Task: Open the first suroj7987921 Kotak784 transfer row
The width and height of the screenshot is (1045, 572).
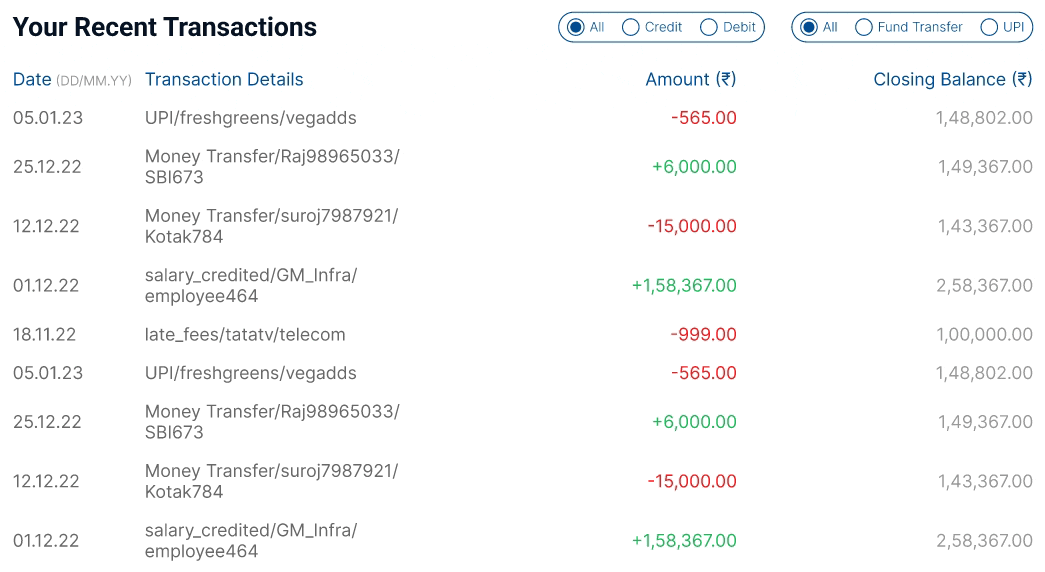Action: pos(270,226)
